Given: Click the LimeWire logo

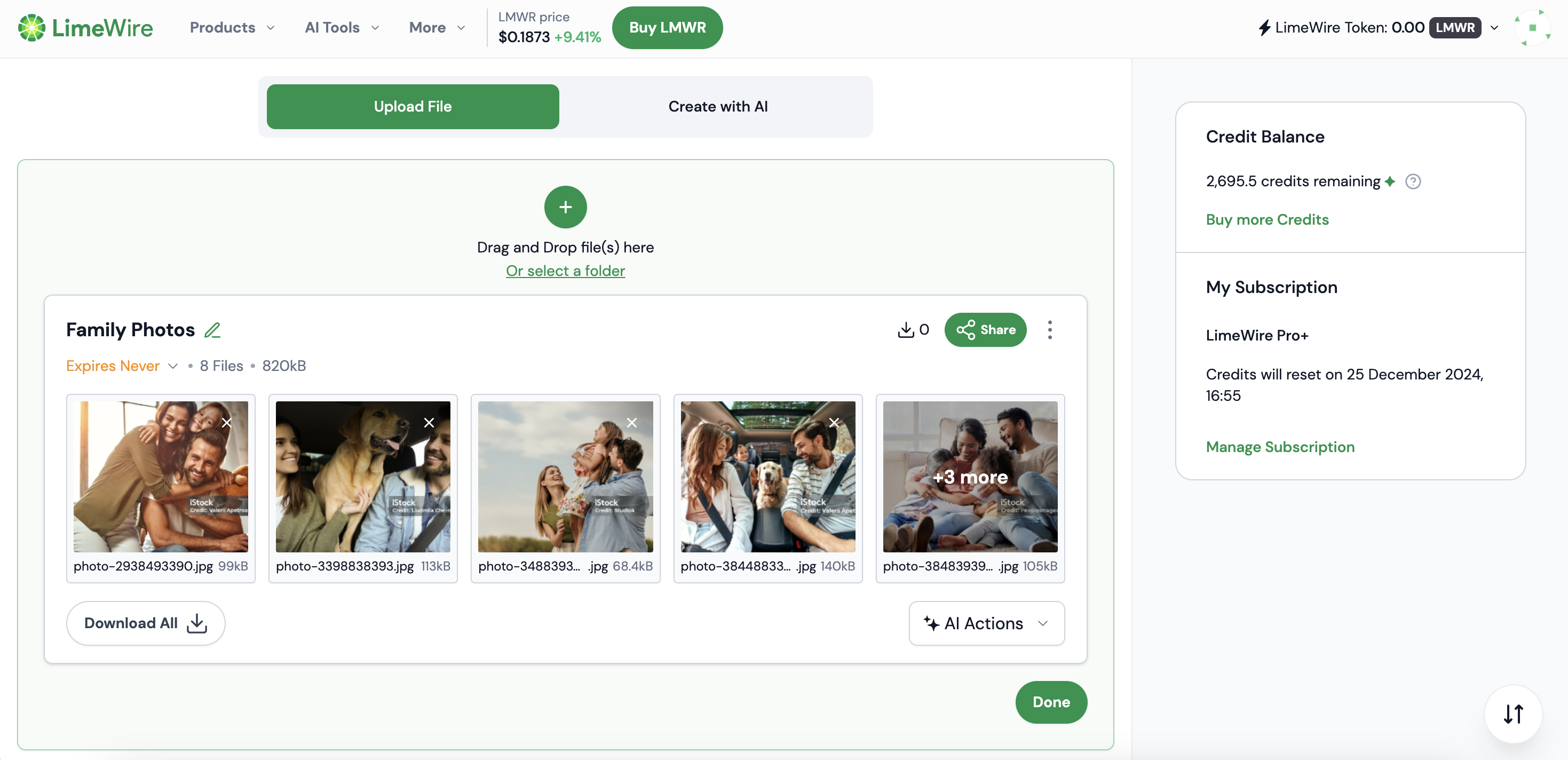Looking at the screenshot, I should tap(85, 27).
